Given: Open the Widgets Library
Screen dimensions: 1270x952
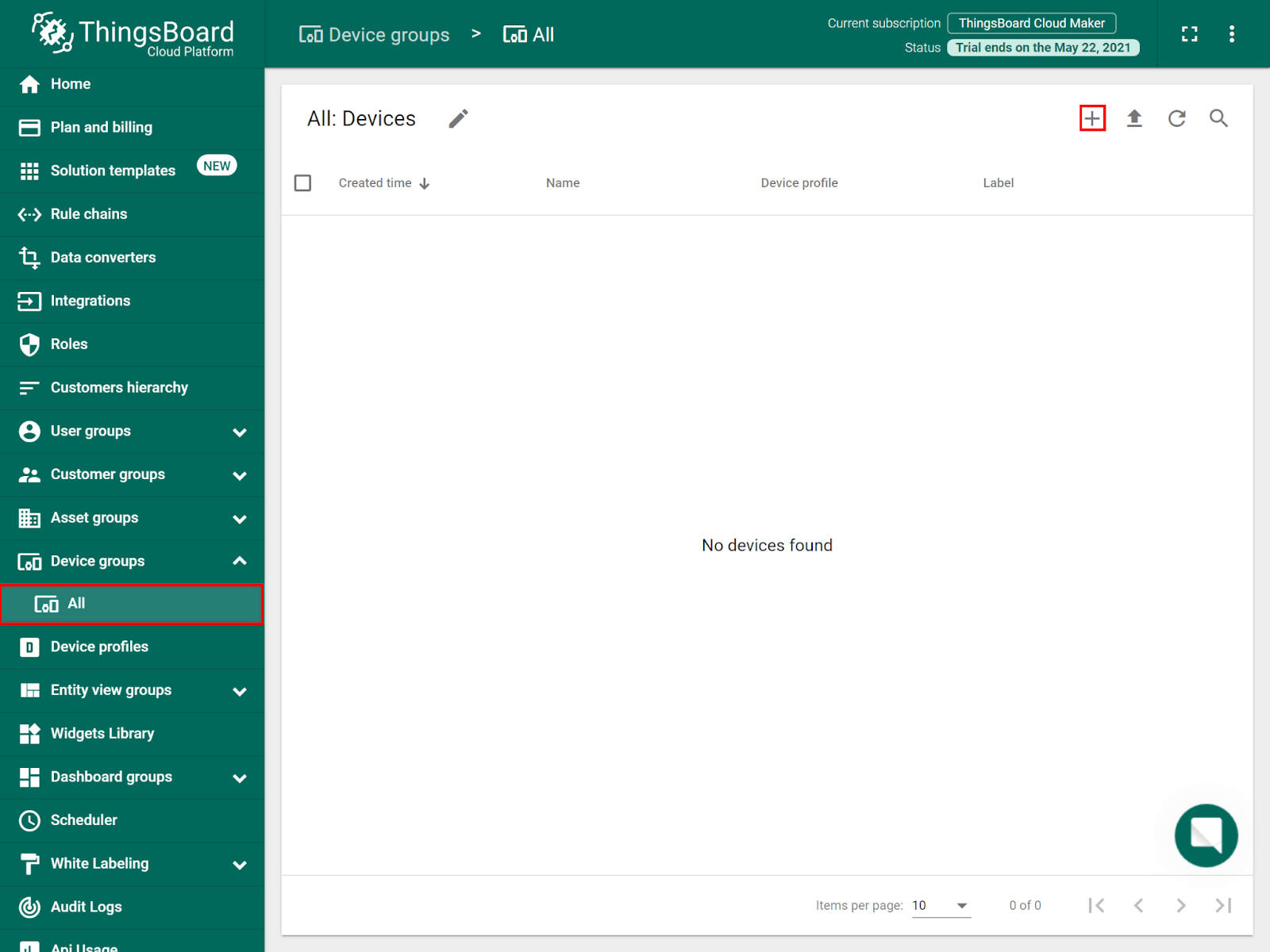Looking at the screenshot, I should 102,733.
